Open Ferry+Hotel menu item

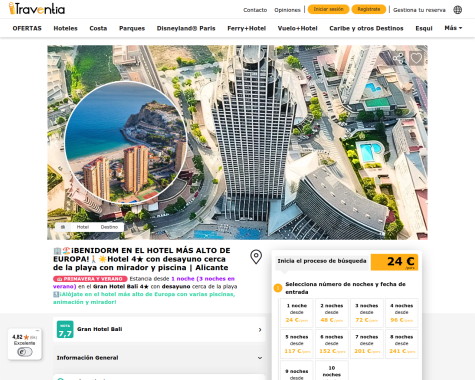[246, 28]
